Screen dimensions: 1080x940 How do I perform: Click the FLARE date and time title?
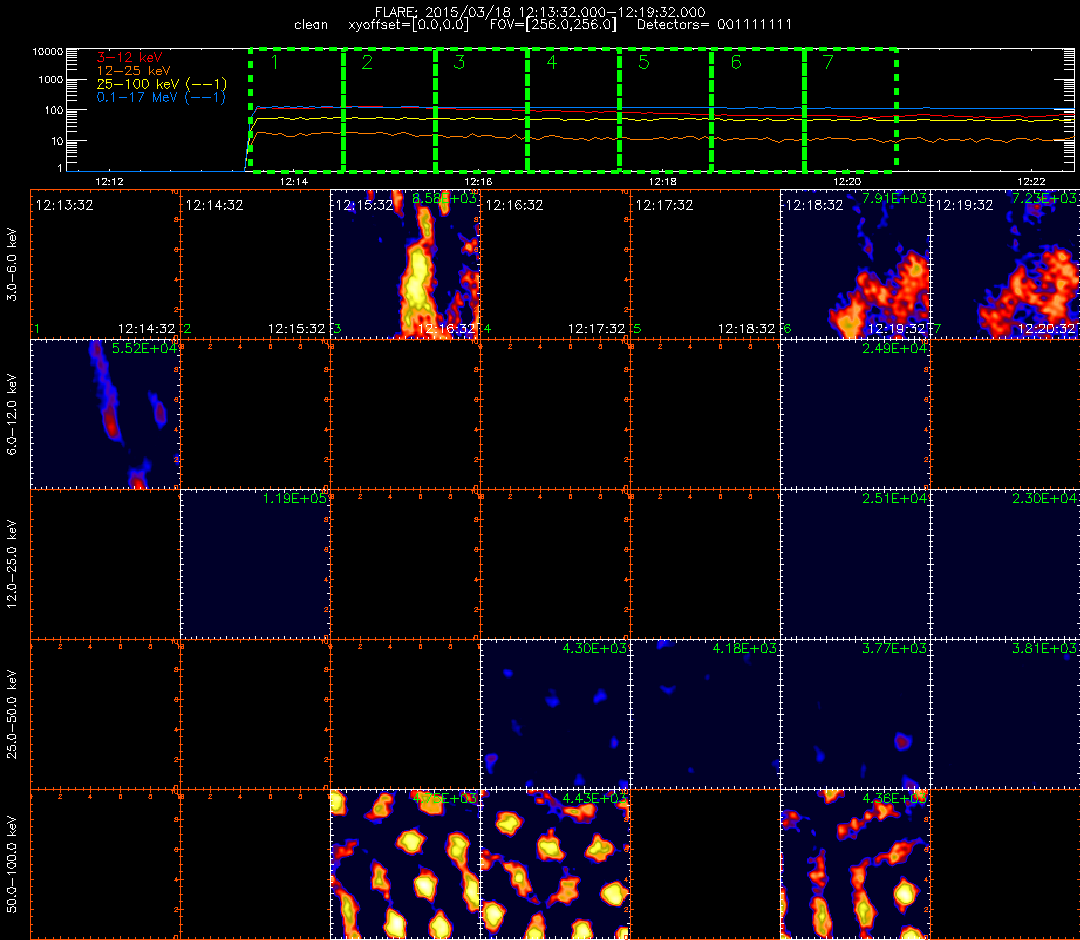540,12
